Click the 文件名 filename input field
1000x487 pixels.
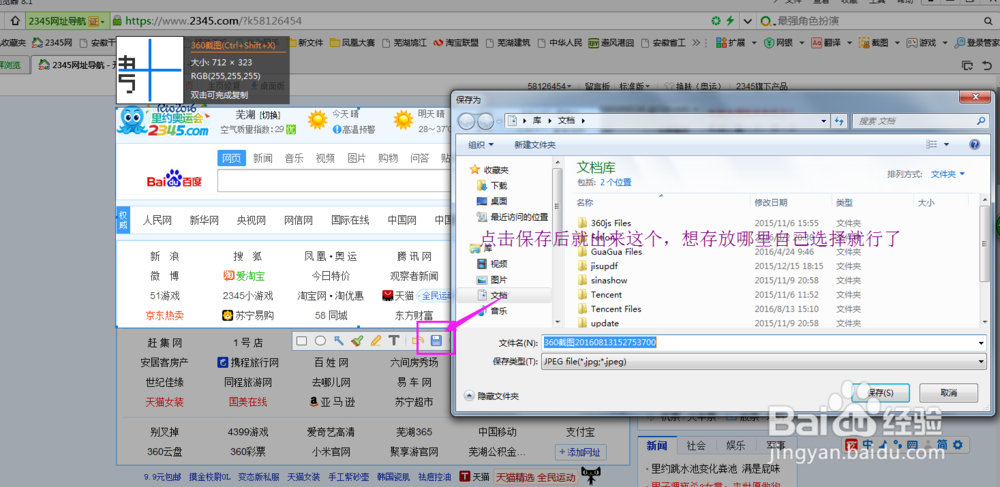click(758, 343)
